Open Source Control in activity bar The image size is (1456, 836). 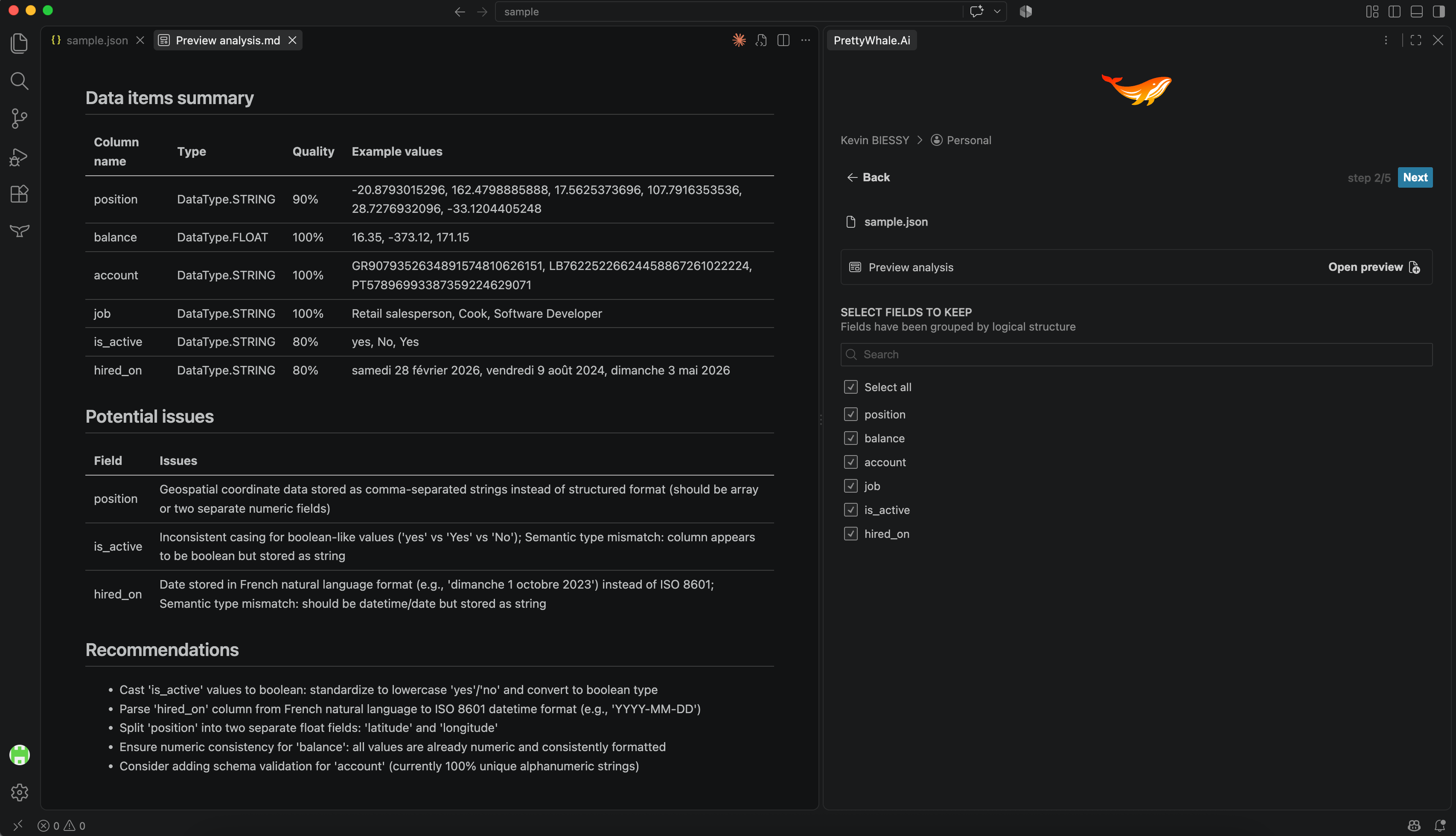tap(20, 119)
